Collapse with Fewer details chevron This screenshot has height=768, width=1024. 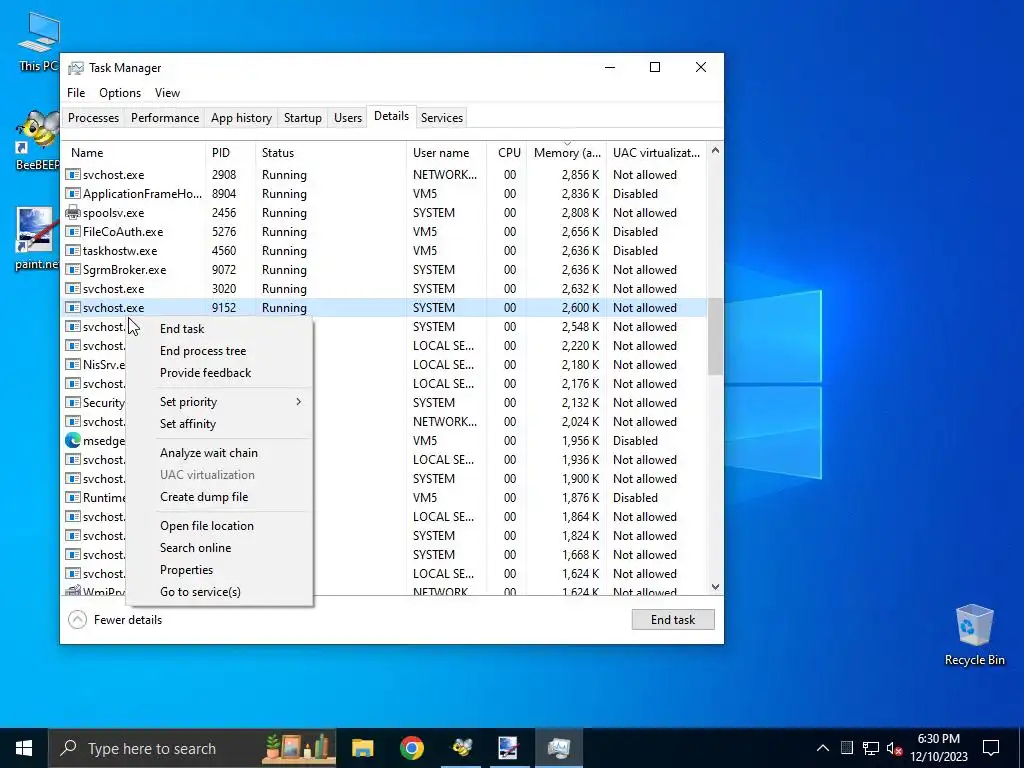77,620
